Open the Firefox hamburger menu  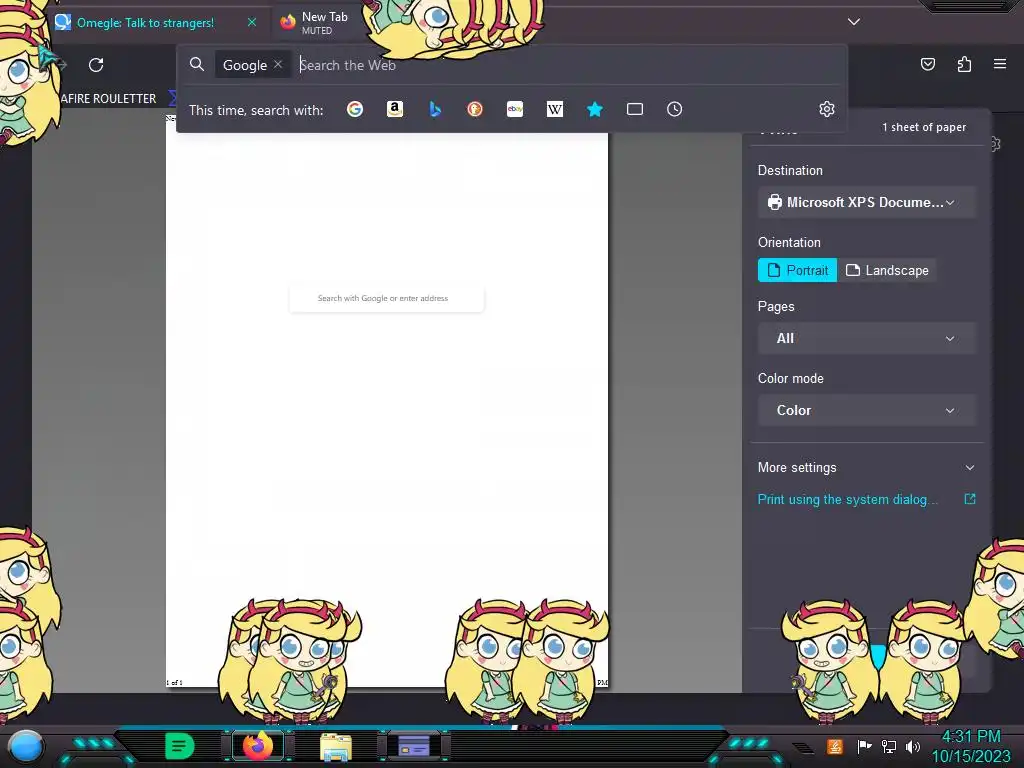[x=1000, y=64]
